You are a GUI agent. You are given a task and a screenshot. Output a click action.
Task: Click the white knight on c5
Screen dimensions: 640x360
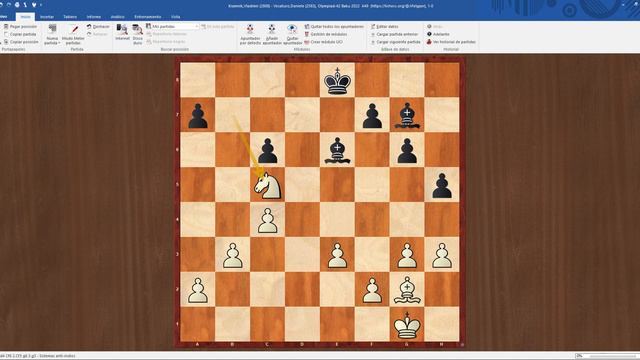(x=267, y=185)
